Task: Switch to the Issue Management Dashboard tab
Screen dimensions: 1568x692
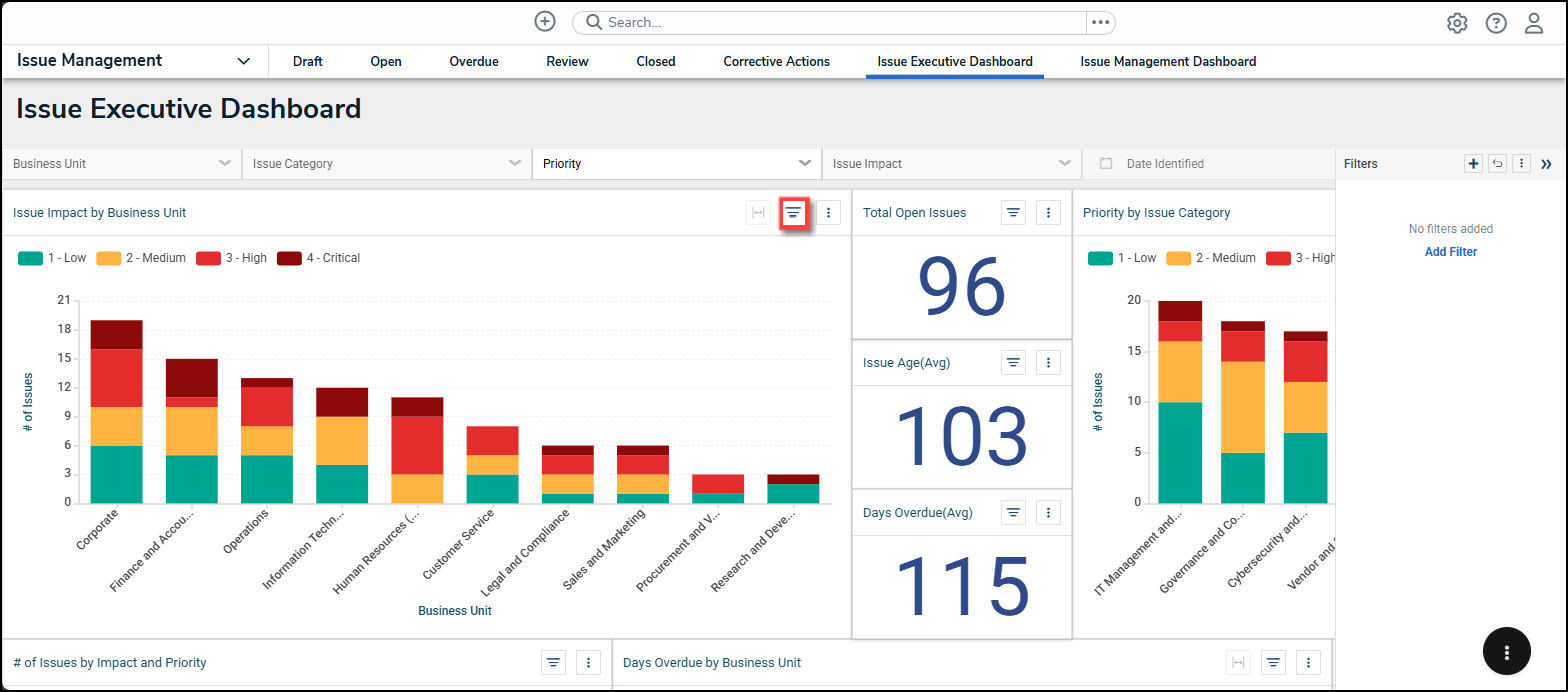Action: (x=1168, y=61)
